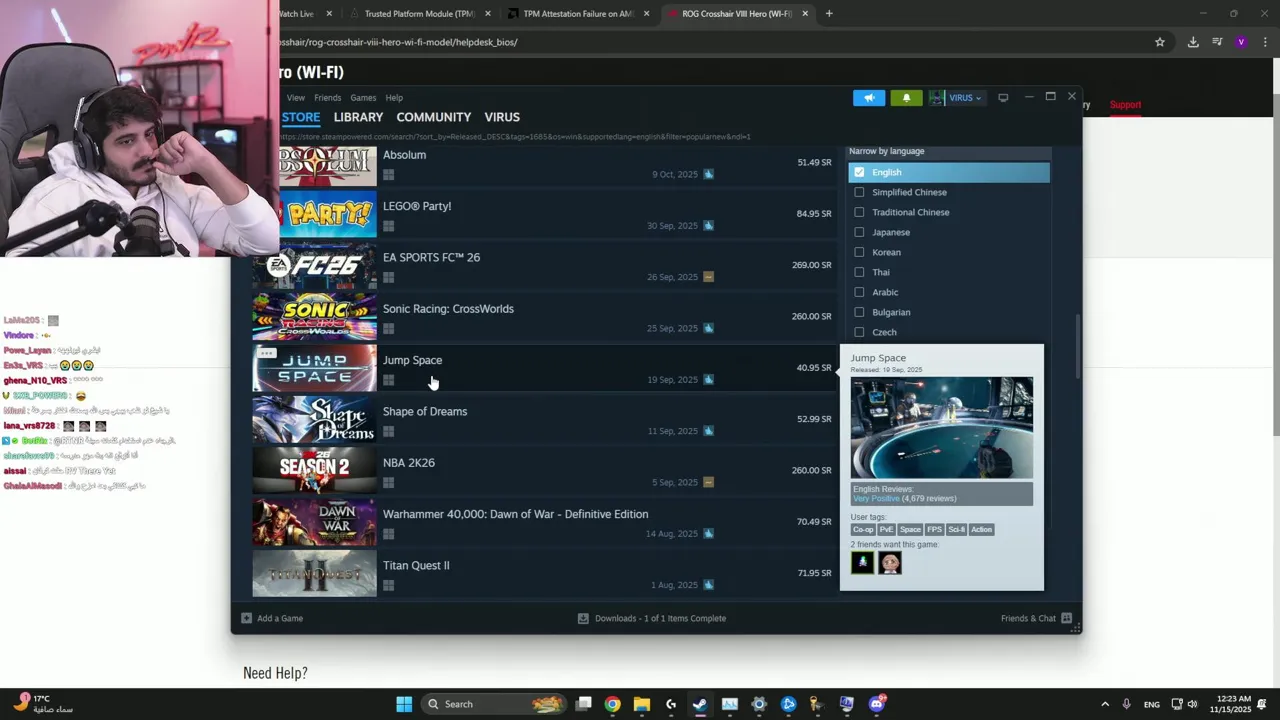
Task: Click the Downloads manager icon
Action: (583, 618)
